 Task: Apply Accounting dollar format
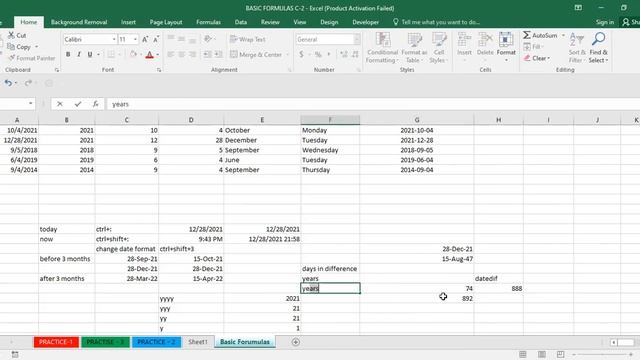(301, 54)
